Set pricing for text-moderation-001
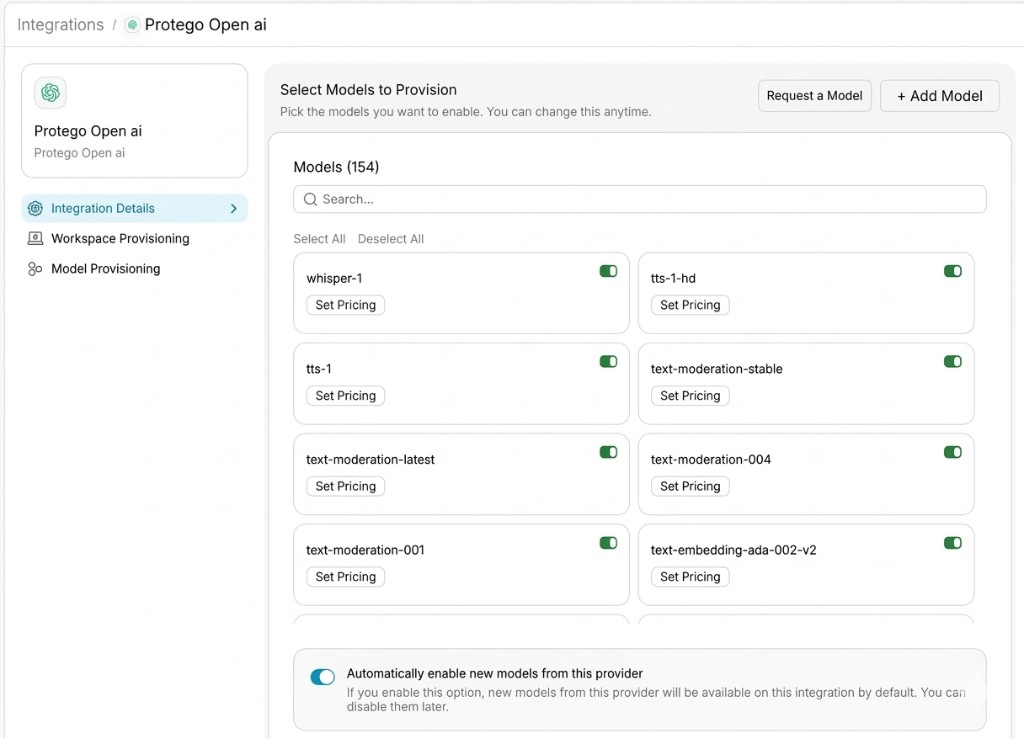 click(345, 577)
